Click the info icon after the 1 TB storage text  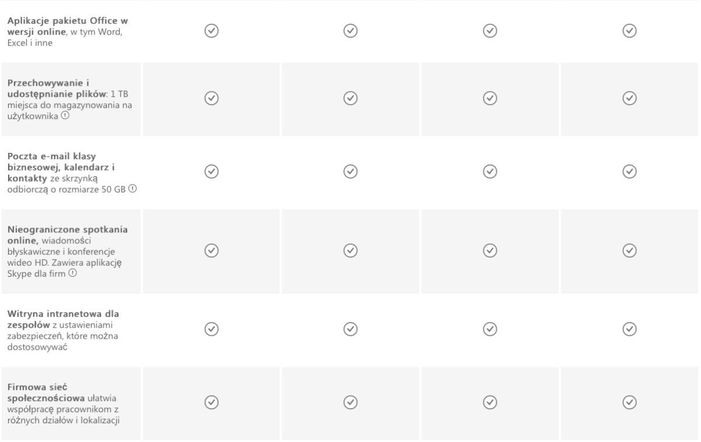point(66,116)
